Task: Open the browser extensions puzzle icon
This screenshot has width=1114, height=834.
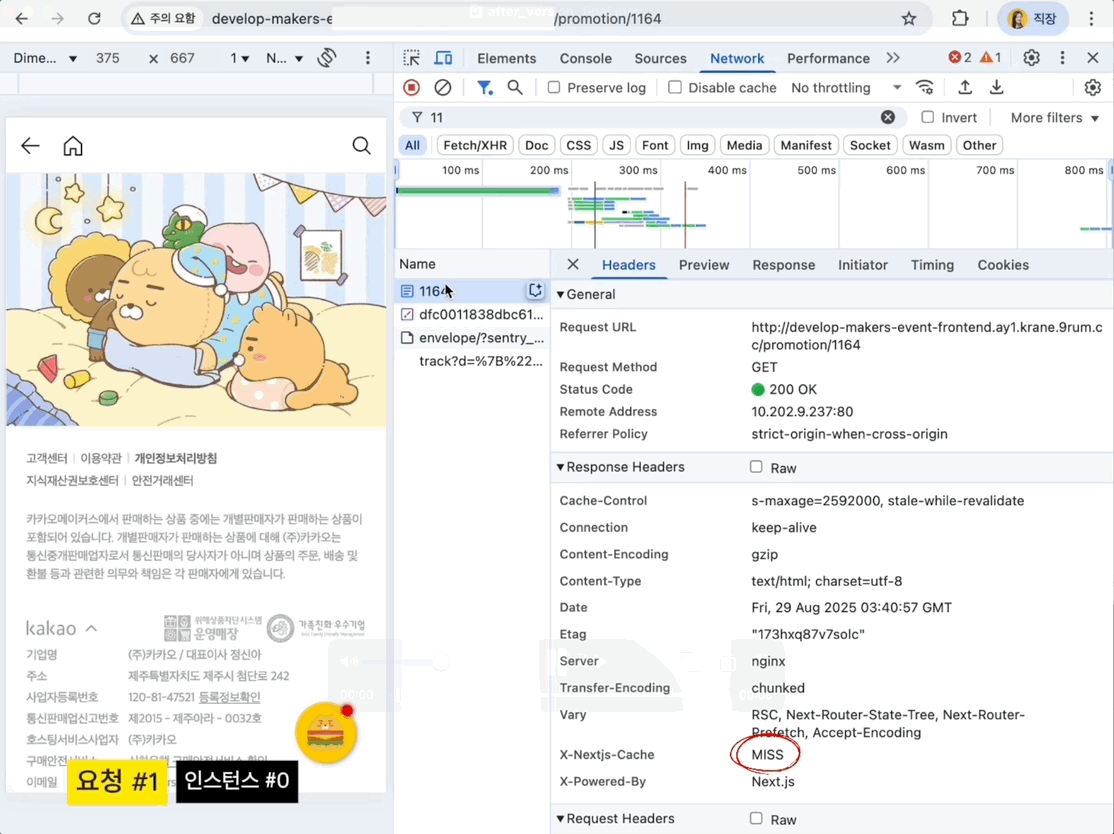Action: pyautogui.click(x=960, y=18)
